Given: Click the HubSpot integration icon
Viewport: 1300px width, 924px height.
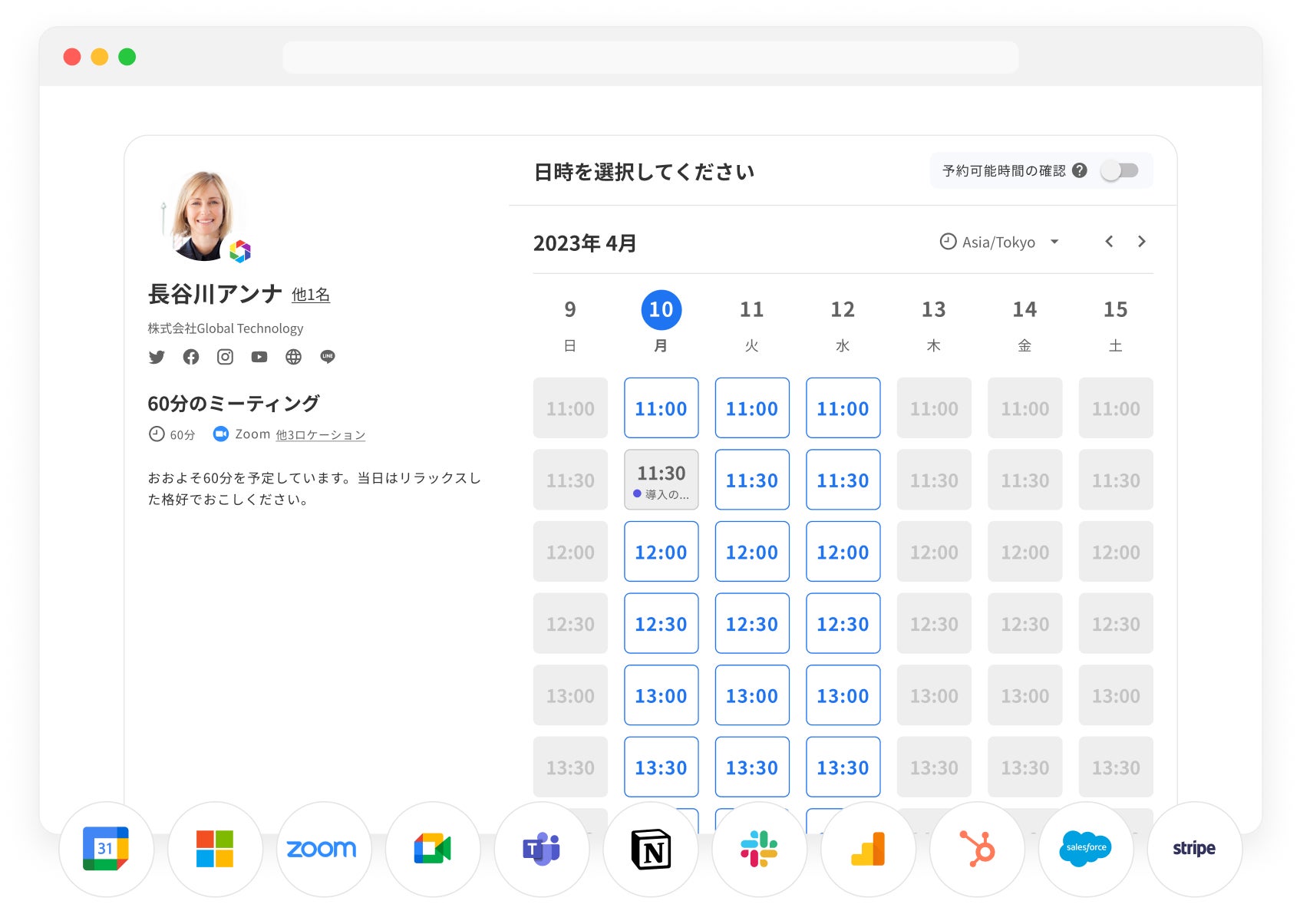Looking at the screenshot, I should click(x=978, y=849).
